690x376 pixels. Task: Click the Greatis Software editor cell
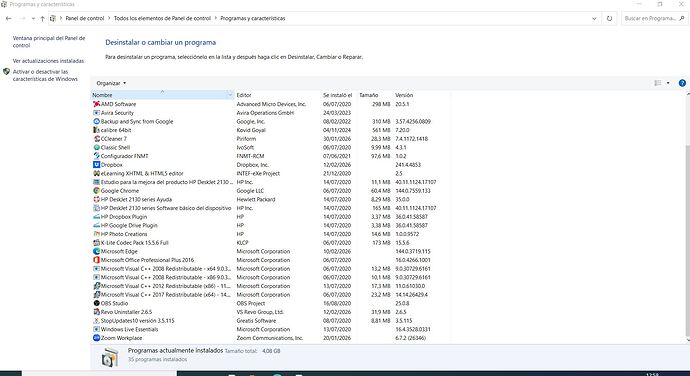[x=256, y=321]
